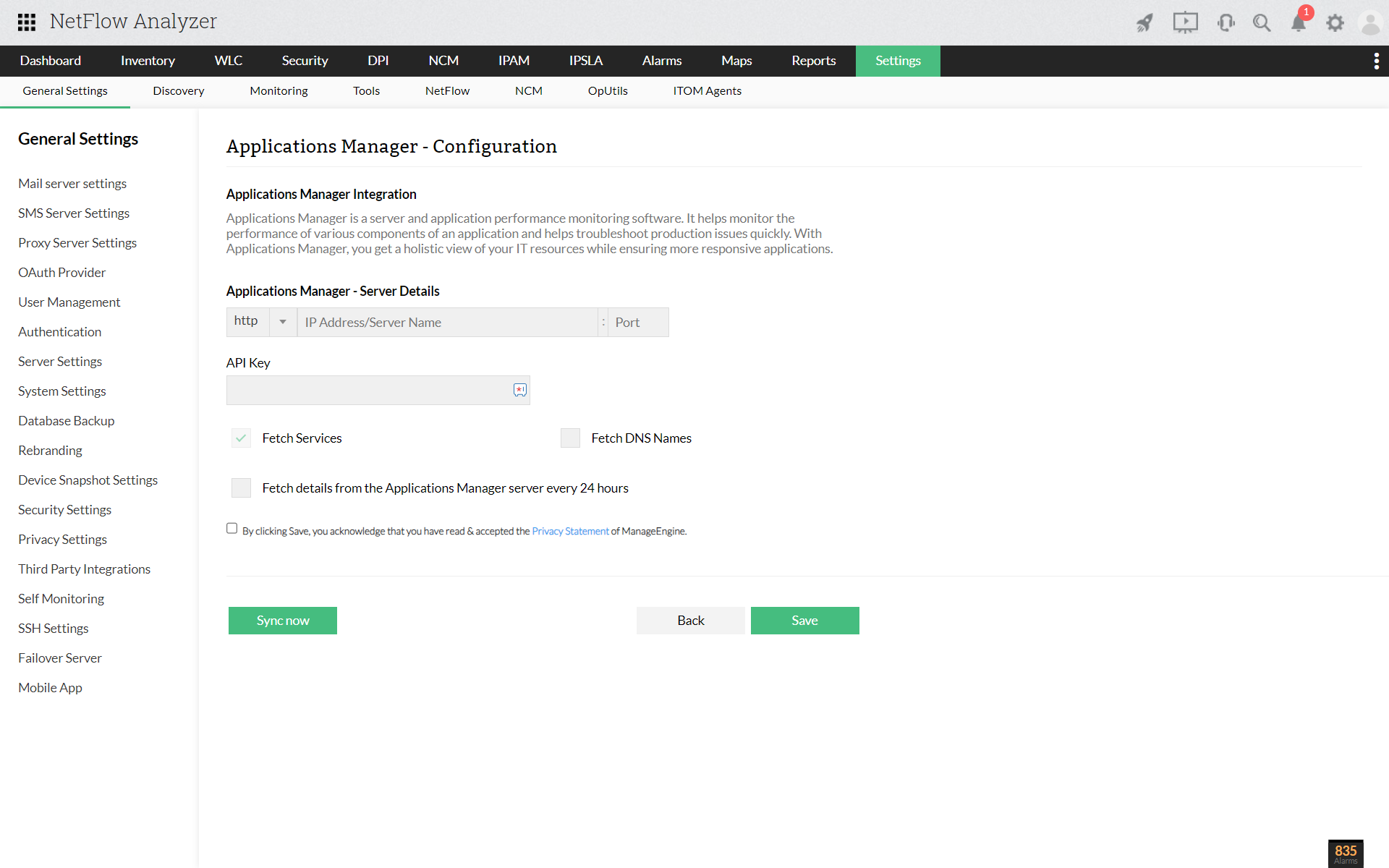Image resolution: width=1389 pixels, height=868 pixels.
Task: Open the Discovery settings tab
Action: (x=178, y=91)
